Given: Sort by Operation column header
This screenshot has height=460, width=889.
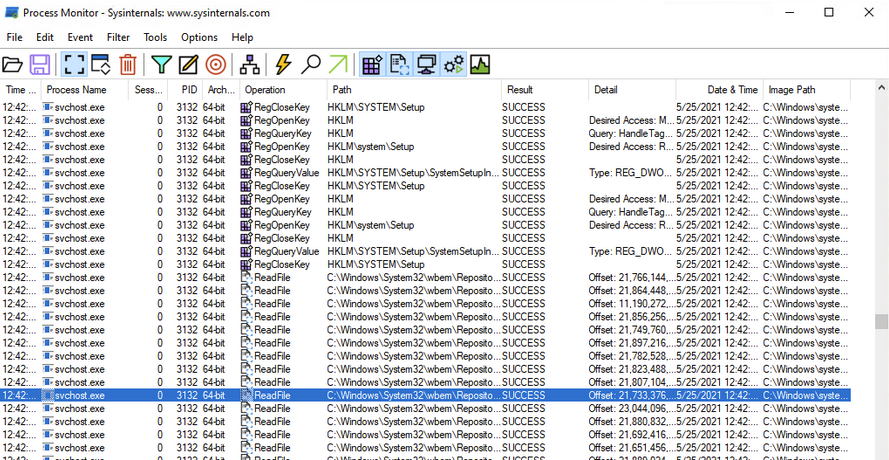Looking at the screenshot, I should [283, 90].
